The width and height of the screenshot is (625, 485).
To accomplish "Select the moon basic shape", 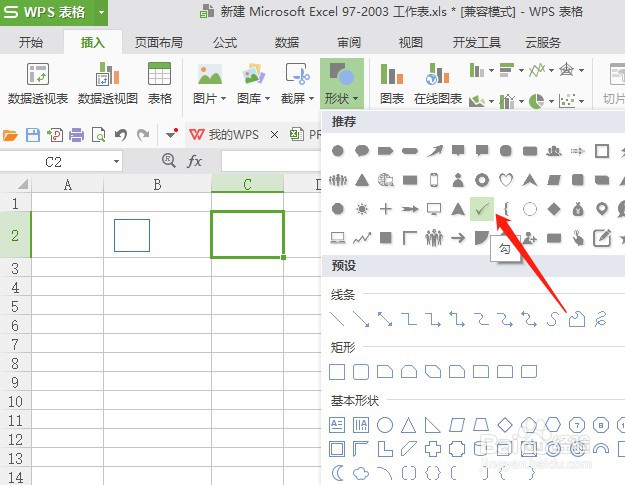I will coord(337,473).
